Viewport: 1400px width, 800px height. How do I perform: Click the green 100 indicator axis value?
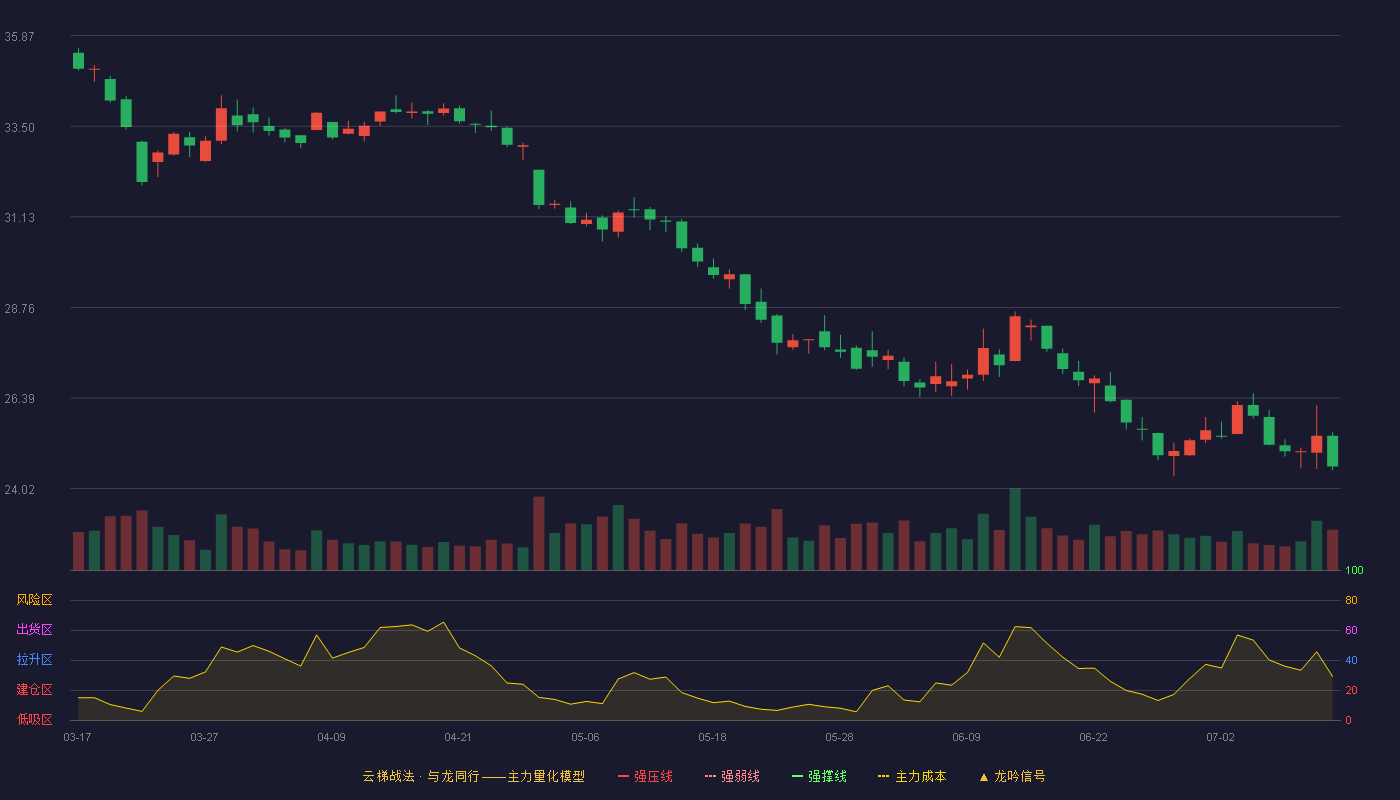(1354, 571)
